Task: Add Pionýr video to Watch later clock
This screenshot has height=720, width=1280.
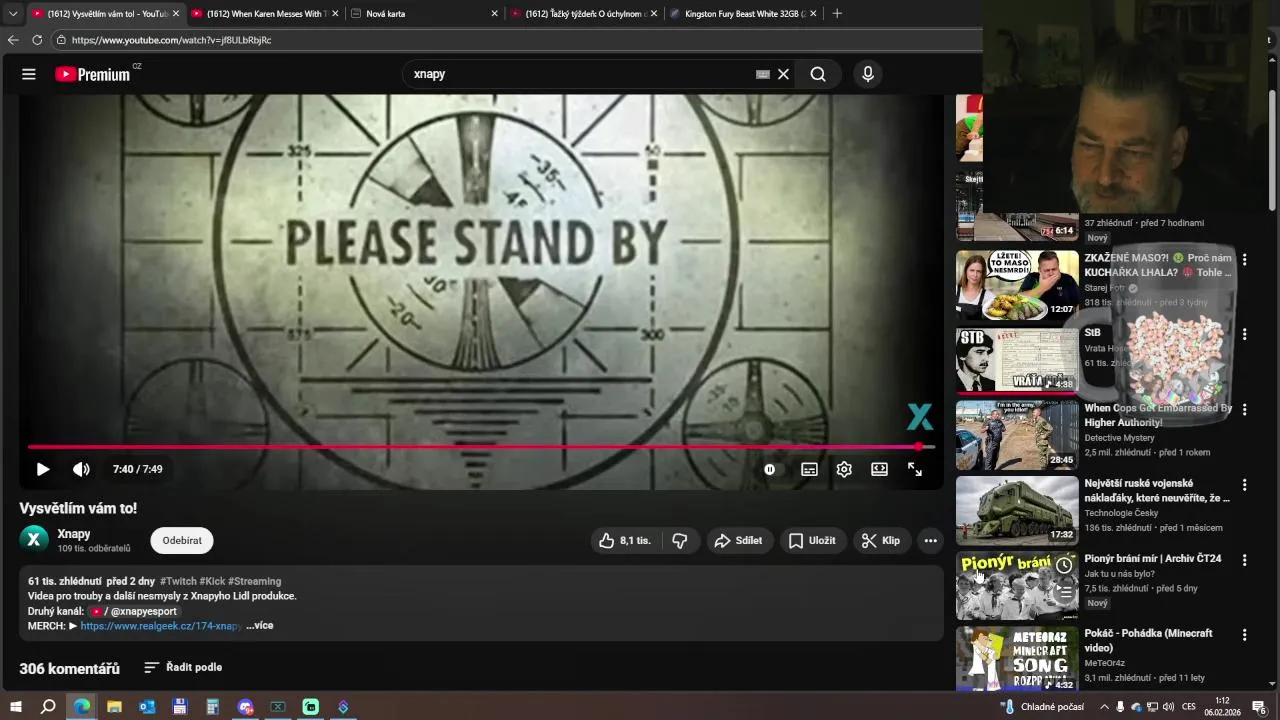Action: point(1064,566)
